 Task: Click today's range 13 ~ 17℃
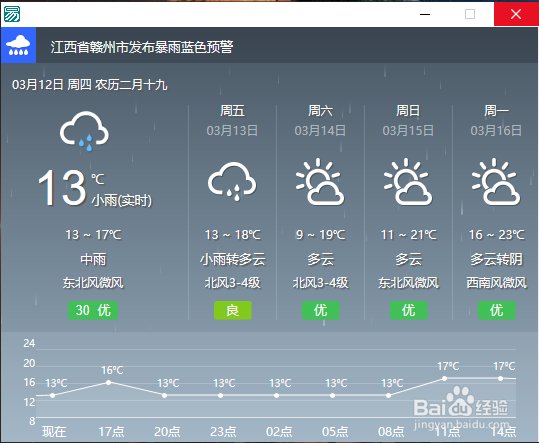tap(93, 235)
